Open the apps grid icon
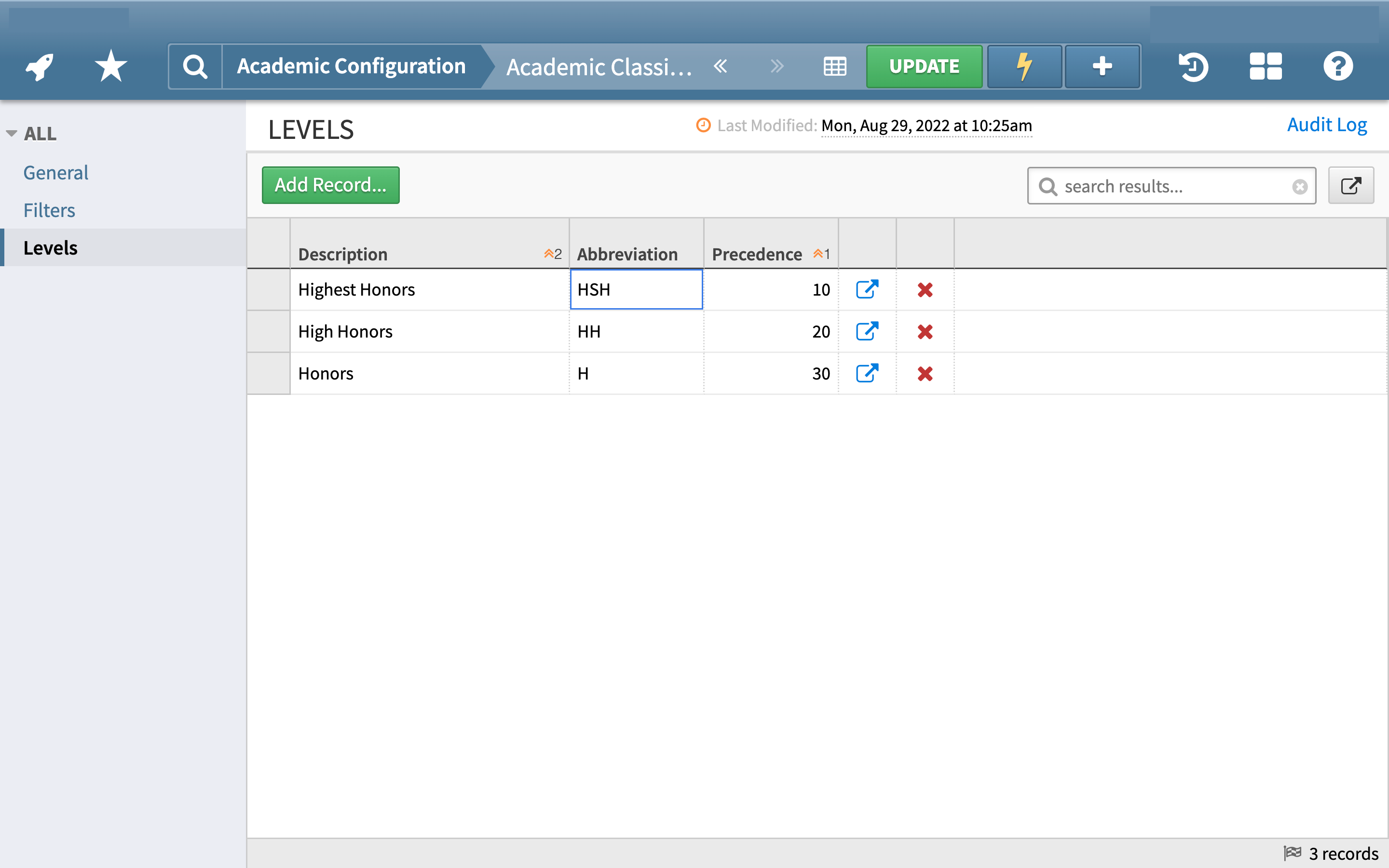Screen dimensions: 1389x868 pyautogui.click(x=1265, y=66)
